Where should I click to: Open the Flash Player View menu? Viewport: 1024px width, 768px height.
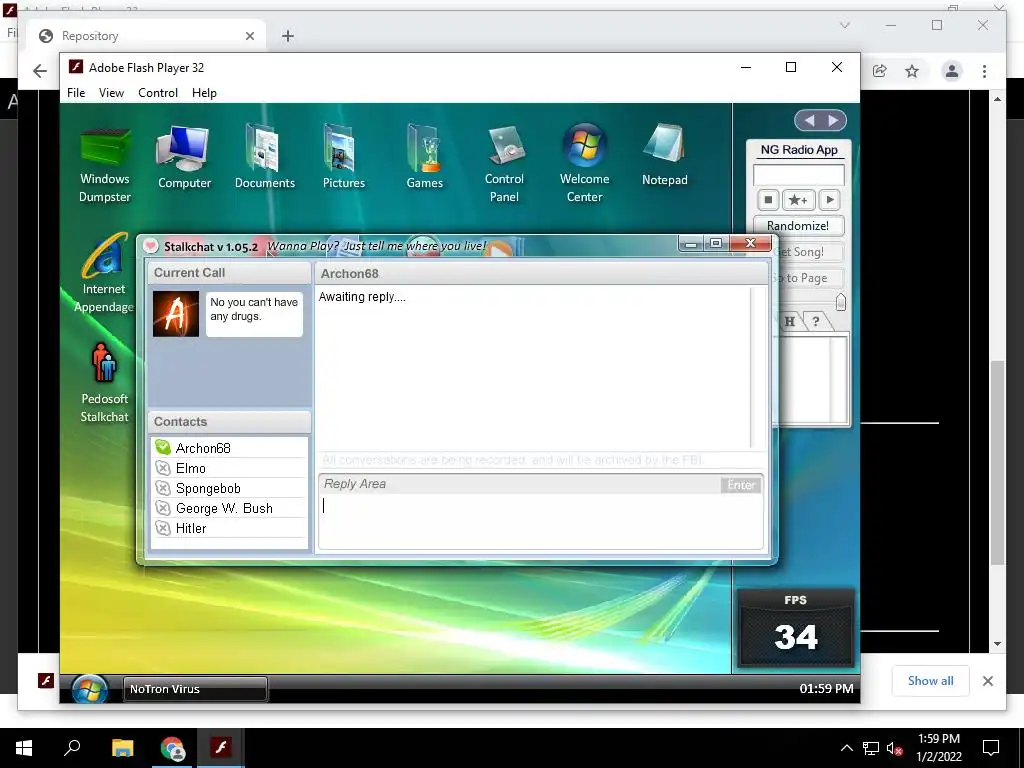111,93
